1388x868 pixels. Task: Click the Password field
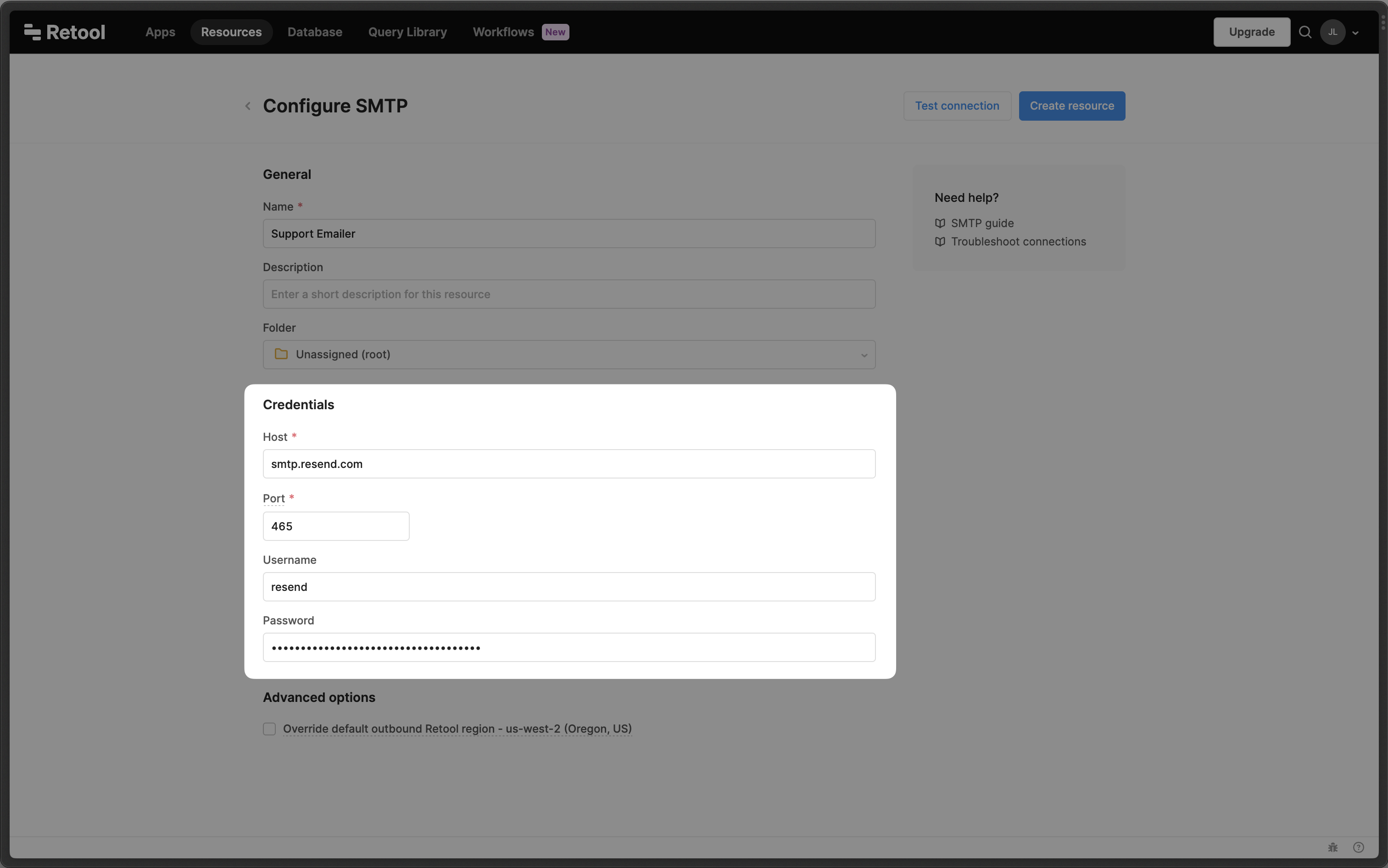pyautogui.click(x=569, y=647)
